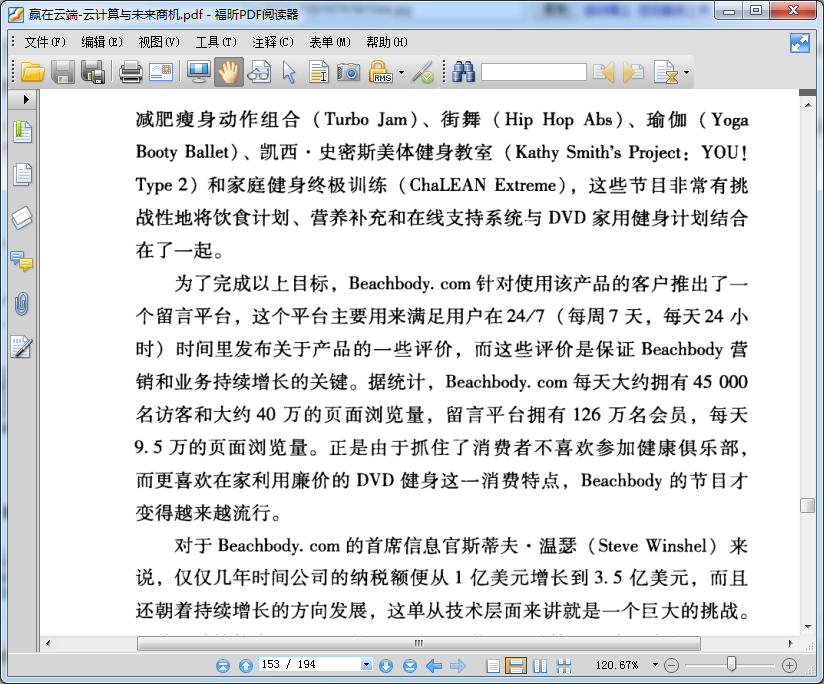
Task: Click horizontal scrollbar left arrow
Action: tap(48, 643)
